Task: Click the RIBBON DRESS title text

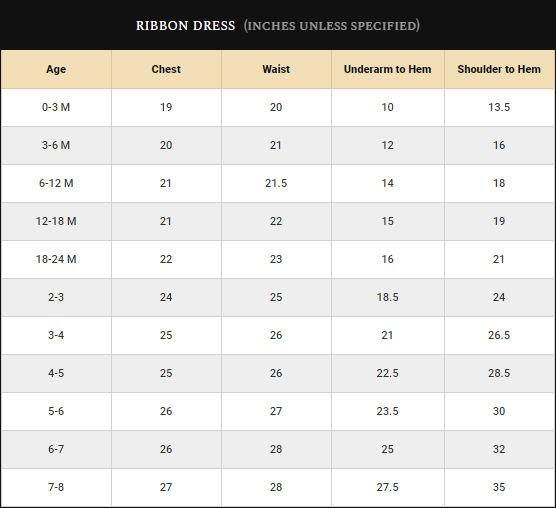Action: [x=185, y=26]
